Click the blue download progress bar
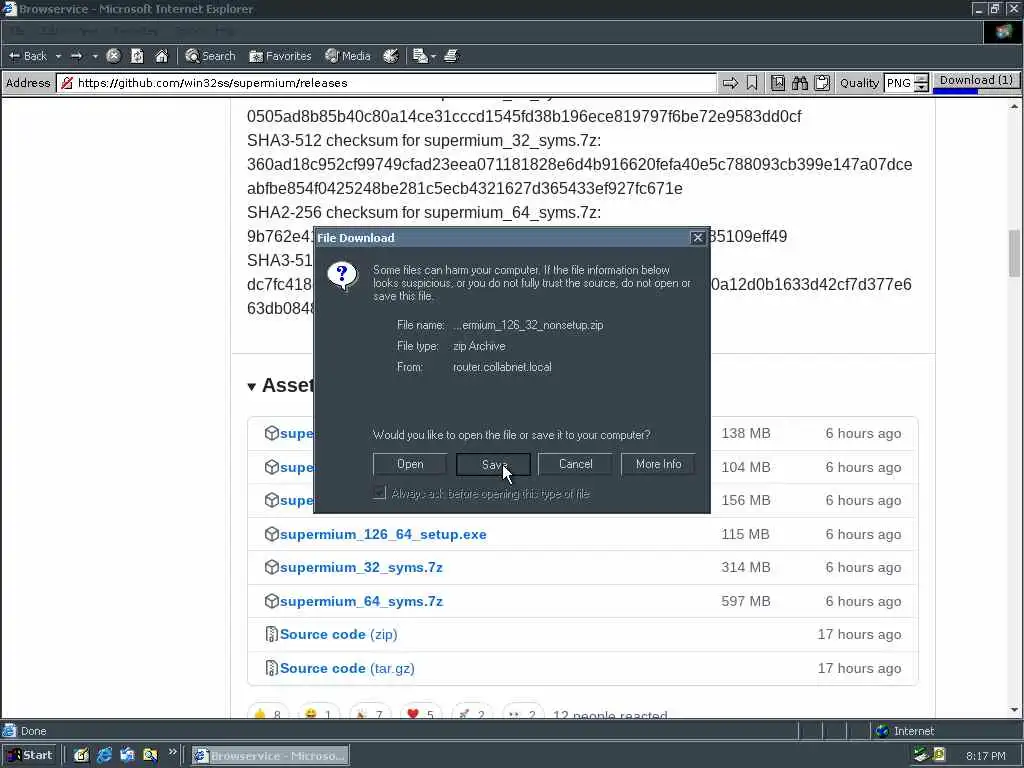 pos(955,91)
